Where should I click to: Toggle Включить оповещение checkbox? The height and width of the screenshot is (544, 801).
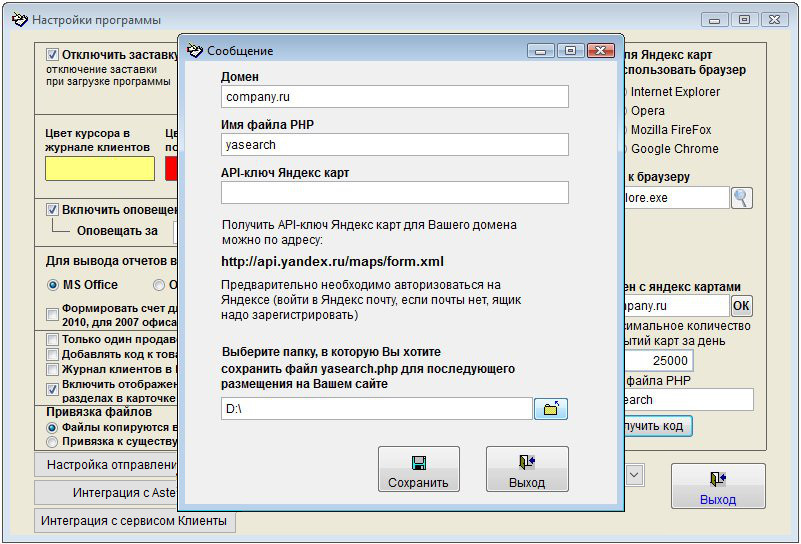point(52,209)
